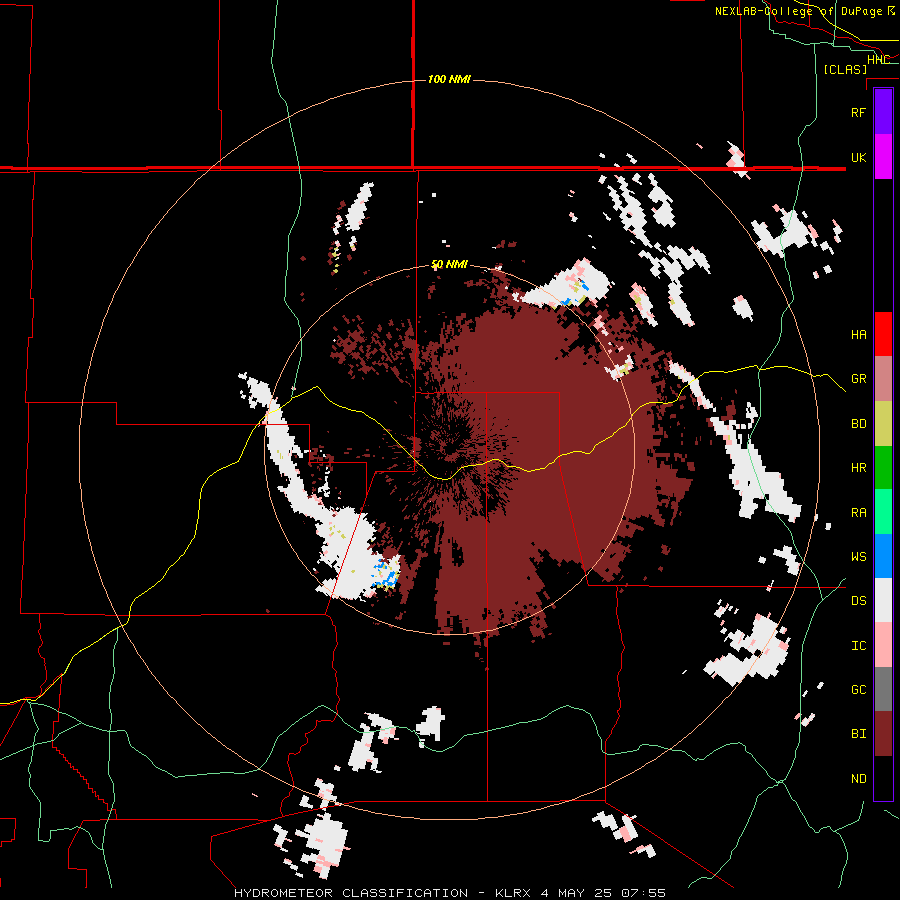This screenshot has height=900, width=900.
Task: Select the RA legend label
Action: click(858, 513)
